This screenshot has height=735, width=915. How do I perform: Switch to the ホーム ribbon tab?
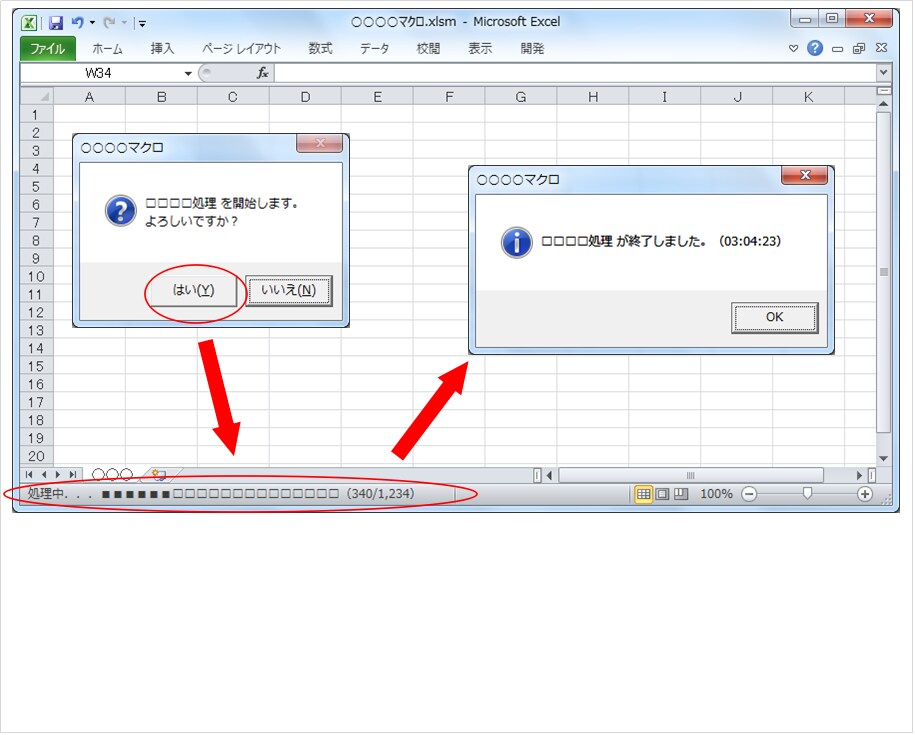[107, 48]
